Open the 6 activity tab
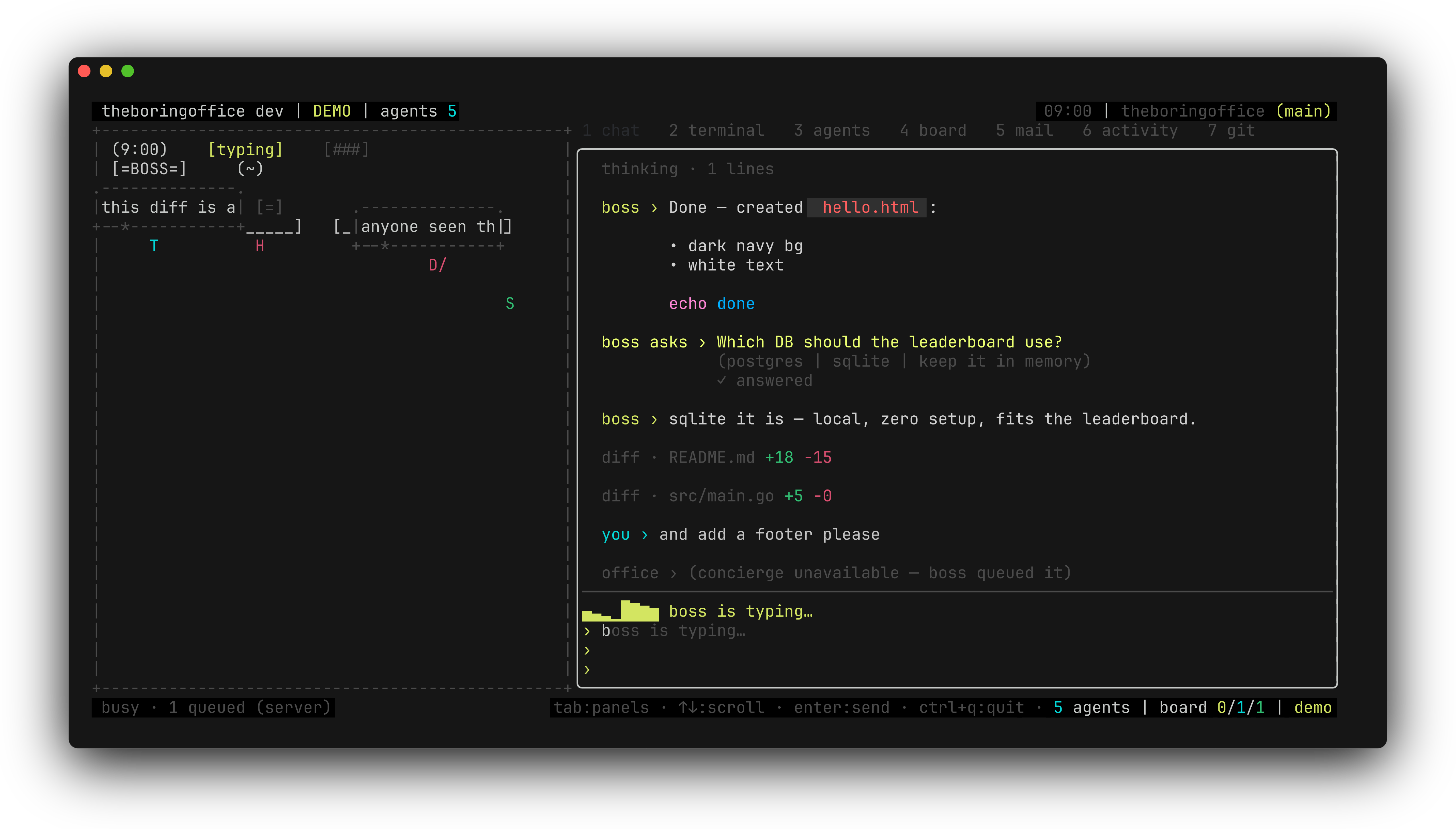Viewport: 1456px width, 829px height. [x=1130, y=130]
